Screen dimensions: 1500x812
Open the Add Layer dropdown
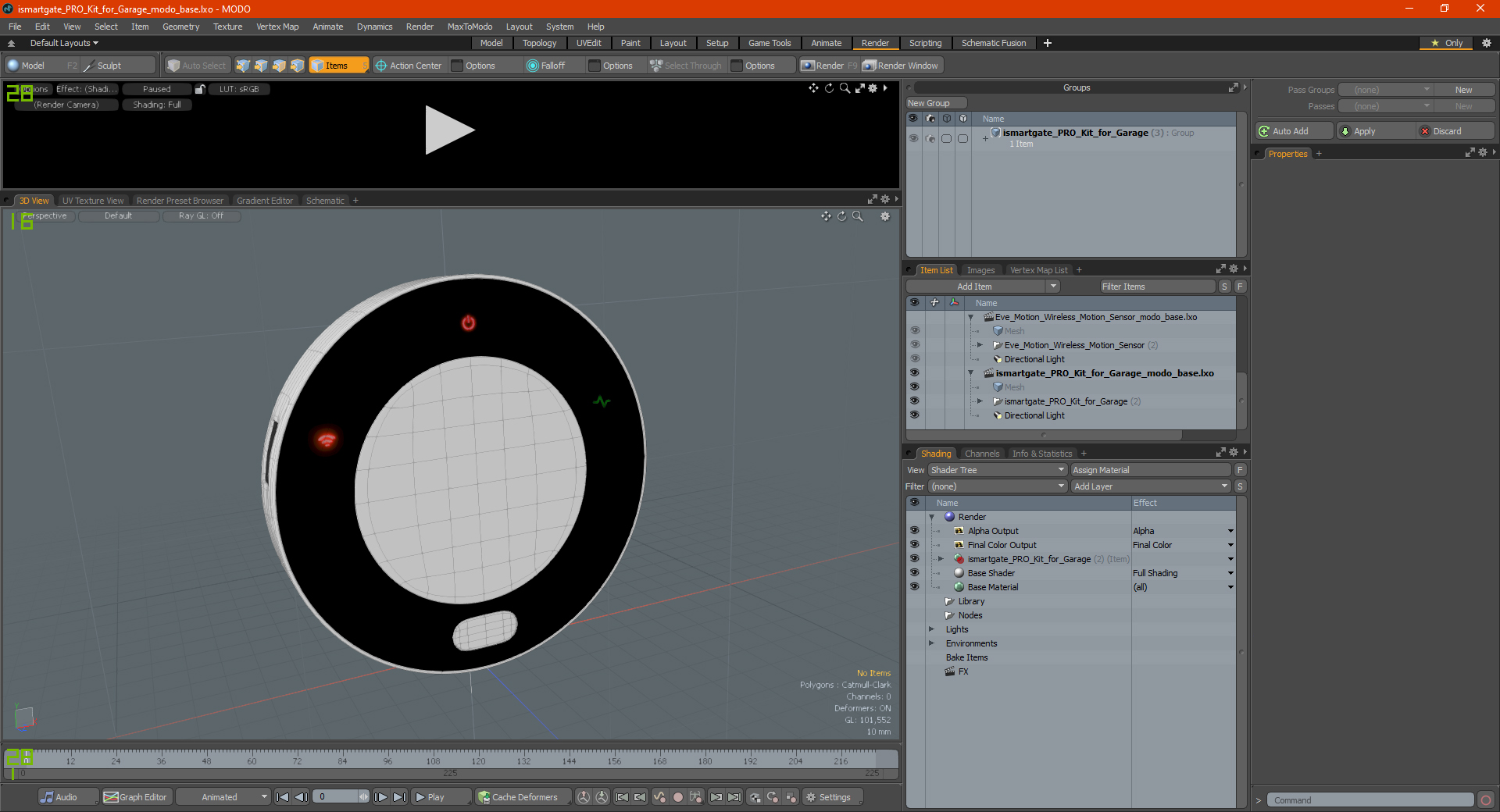1151,486
